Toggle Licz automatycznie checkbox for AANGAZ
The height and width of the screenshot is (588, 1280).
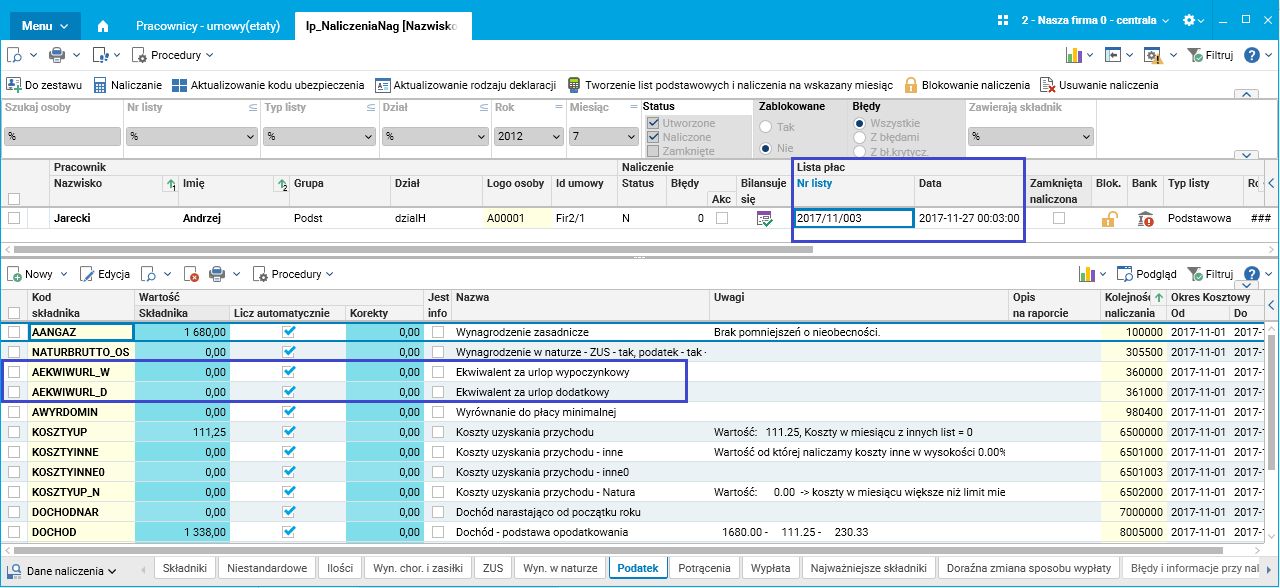(x=289, y=331)
